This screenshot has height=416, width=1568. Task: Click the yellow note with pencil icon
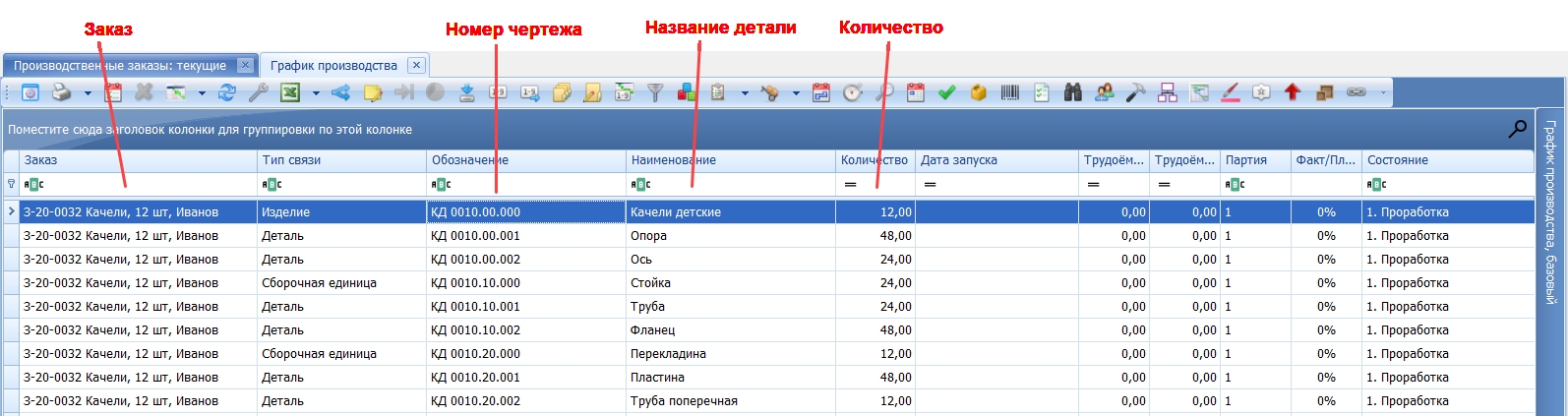(373, 92)
